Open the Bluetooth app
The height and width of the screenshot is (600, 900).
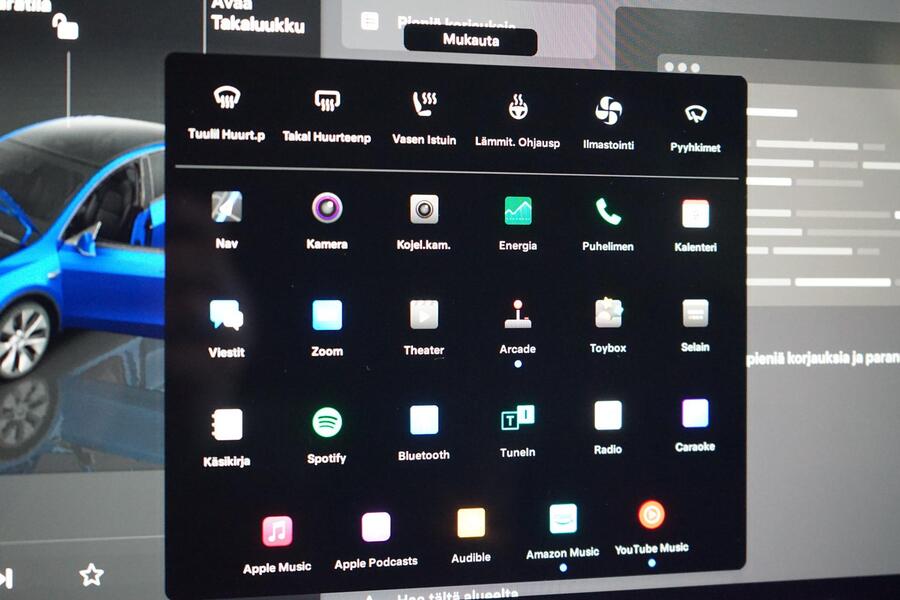point(424,420)
